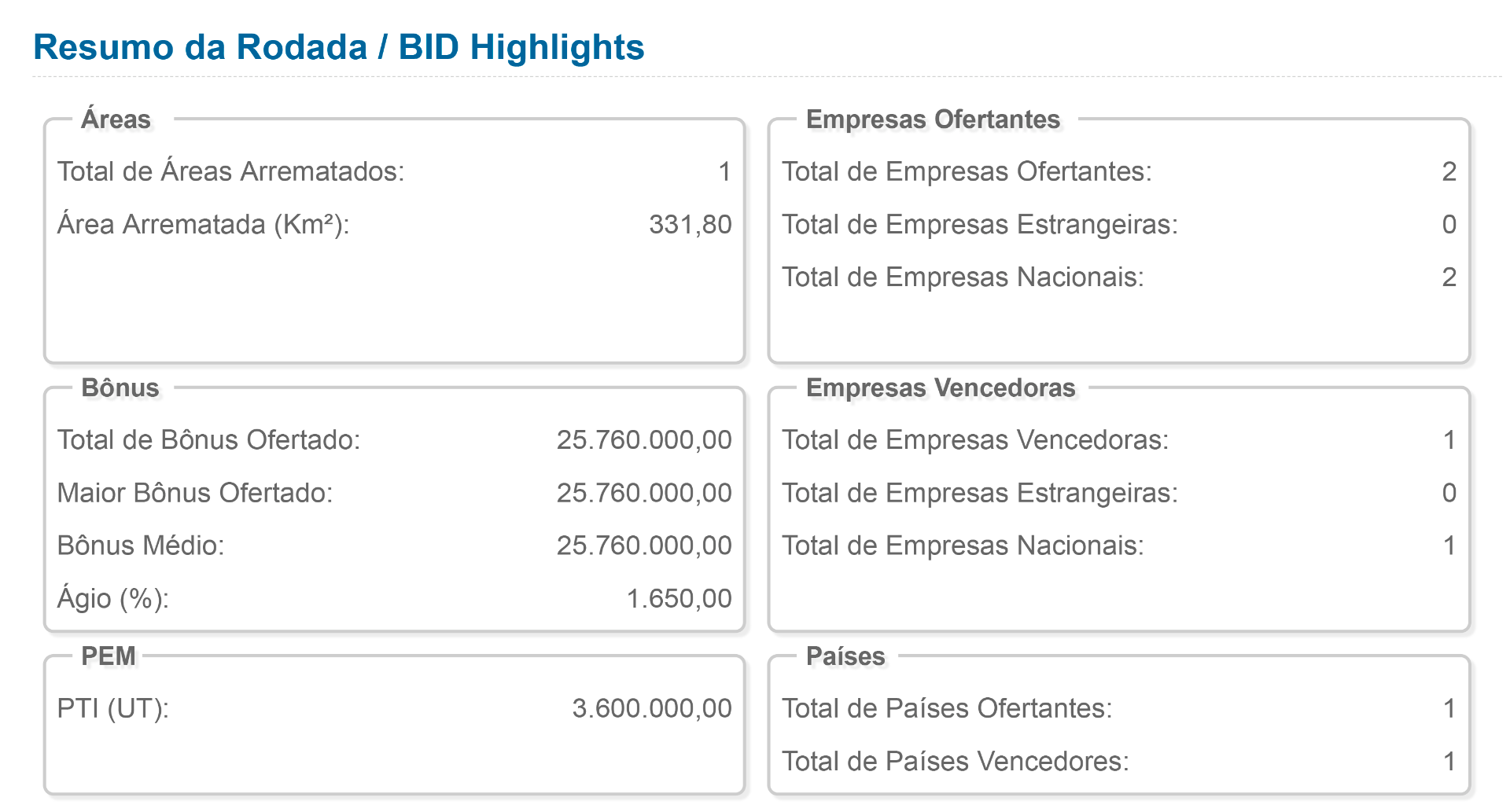Select the Bônus Médio label

141,546
